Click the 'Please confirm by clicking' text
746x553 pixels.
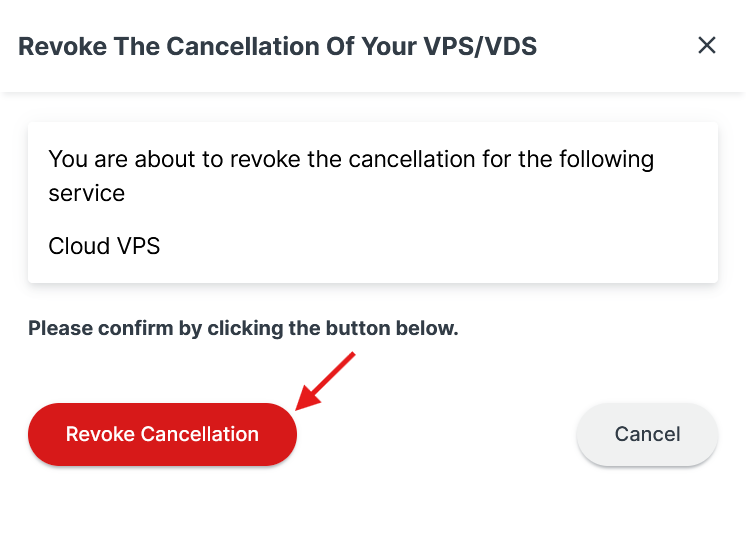tap(243, 328)
